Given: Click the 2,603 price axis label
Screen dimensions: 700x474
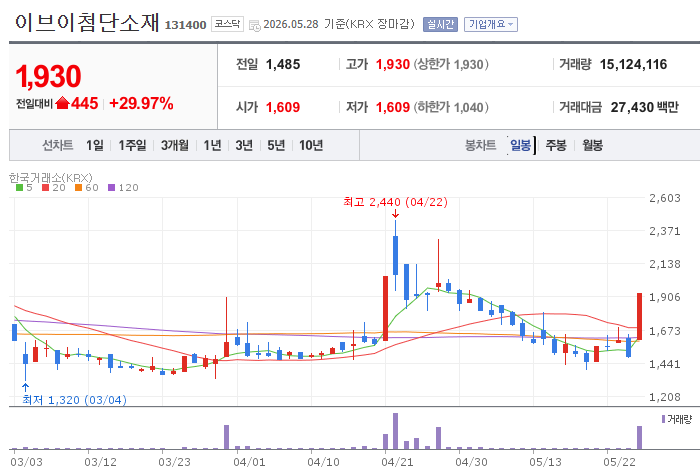Looking at the screenshot, I should [664, 198].
